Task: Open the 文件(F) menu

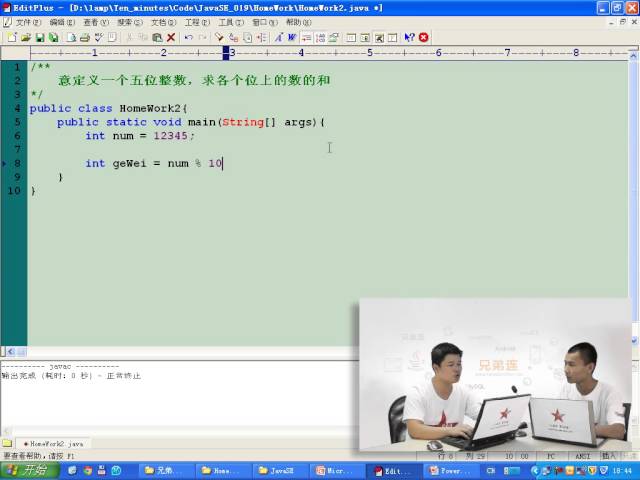Action: (x=28, y=22)
